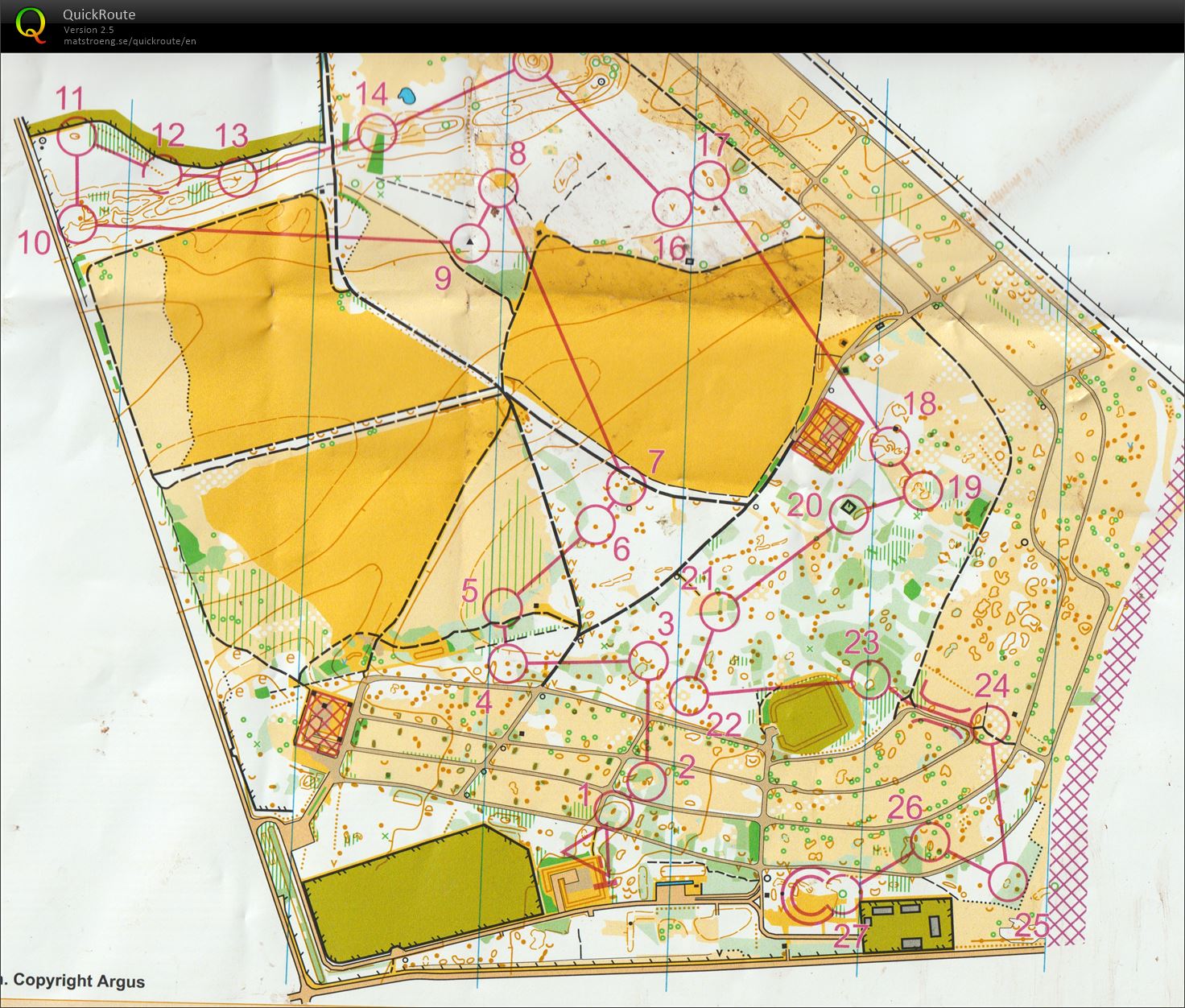This screenshot has width=1185, height=1008.
Task: Click the control 23 circle
Action: coord(870,679)
